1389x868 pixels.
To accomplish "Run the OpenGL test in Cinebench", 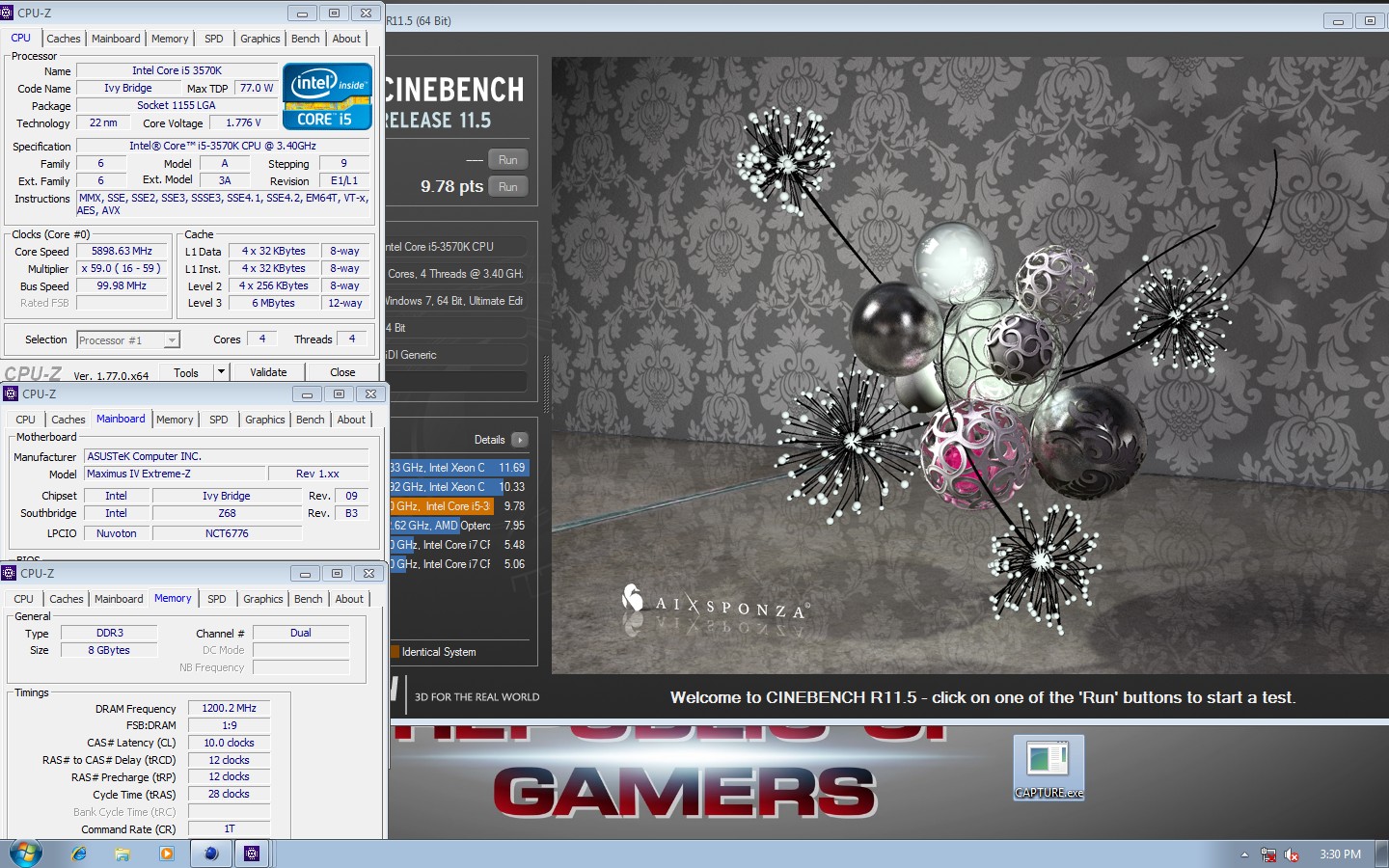I will (x=508, y=160).
